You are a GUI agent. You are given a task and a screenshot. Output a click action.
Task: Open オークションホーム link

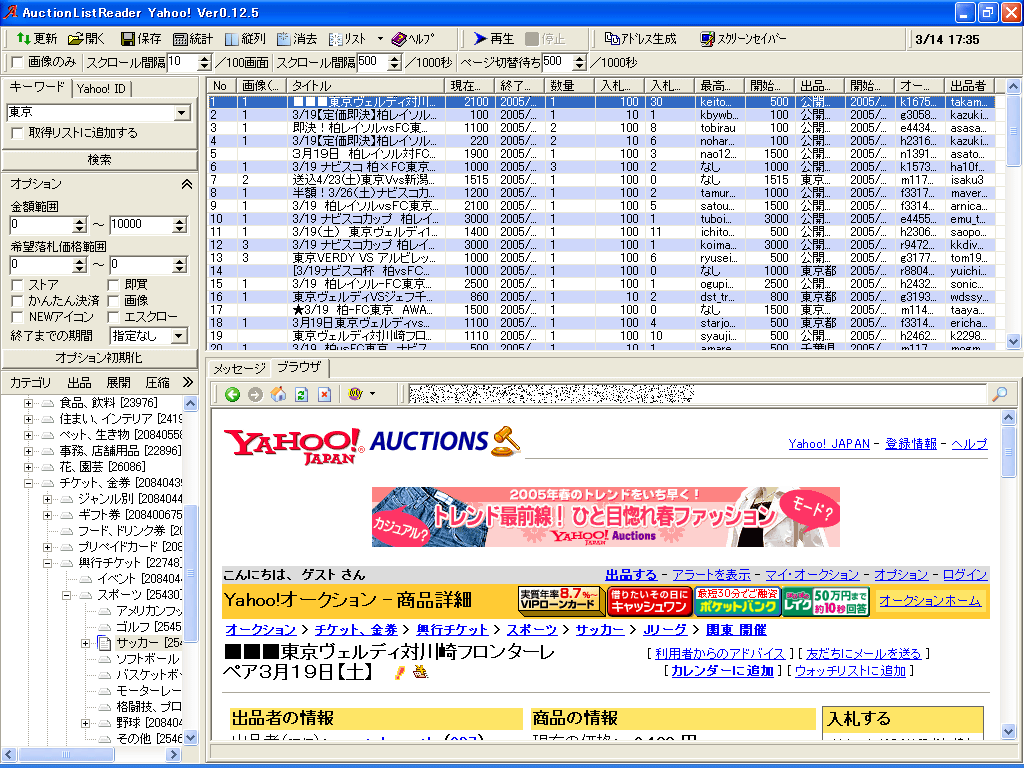tap(929, 601)
